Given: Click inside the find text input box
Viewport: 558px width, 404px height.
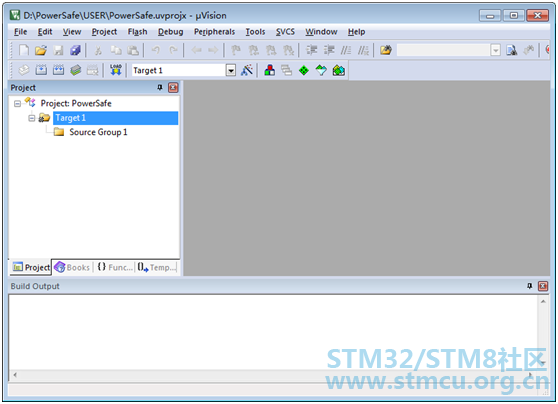Looking at the screenshot, I should click(443, 50).
